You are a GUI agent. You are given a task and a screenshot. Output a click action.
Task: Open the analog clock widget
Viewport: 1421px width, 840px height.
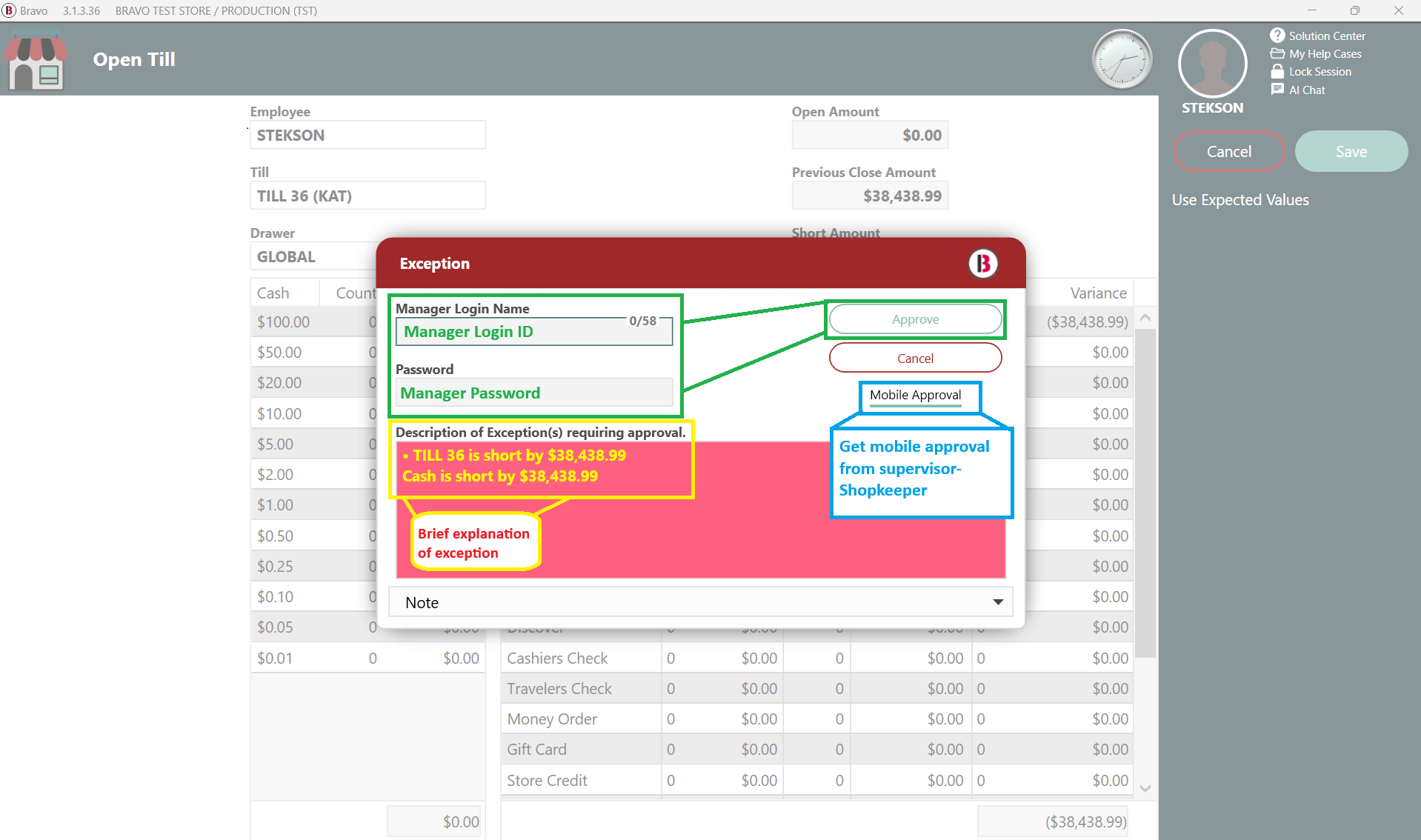pos(1122,59)
